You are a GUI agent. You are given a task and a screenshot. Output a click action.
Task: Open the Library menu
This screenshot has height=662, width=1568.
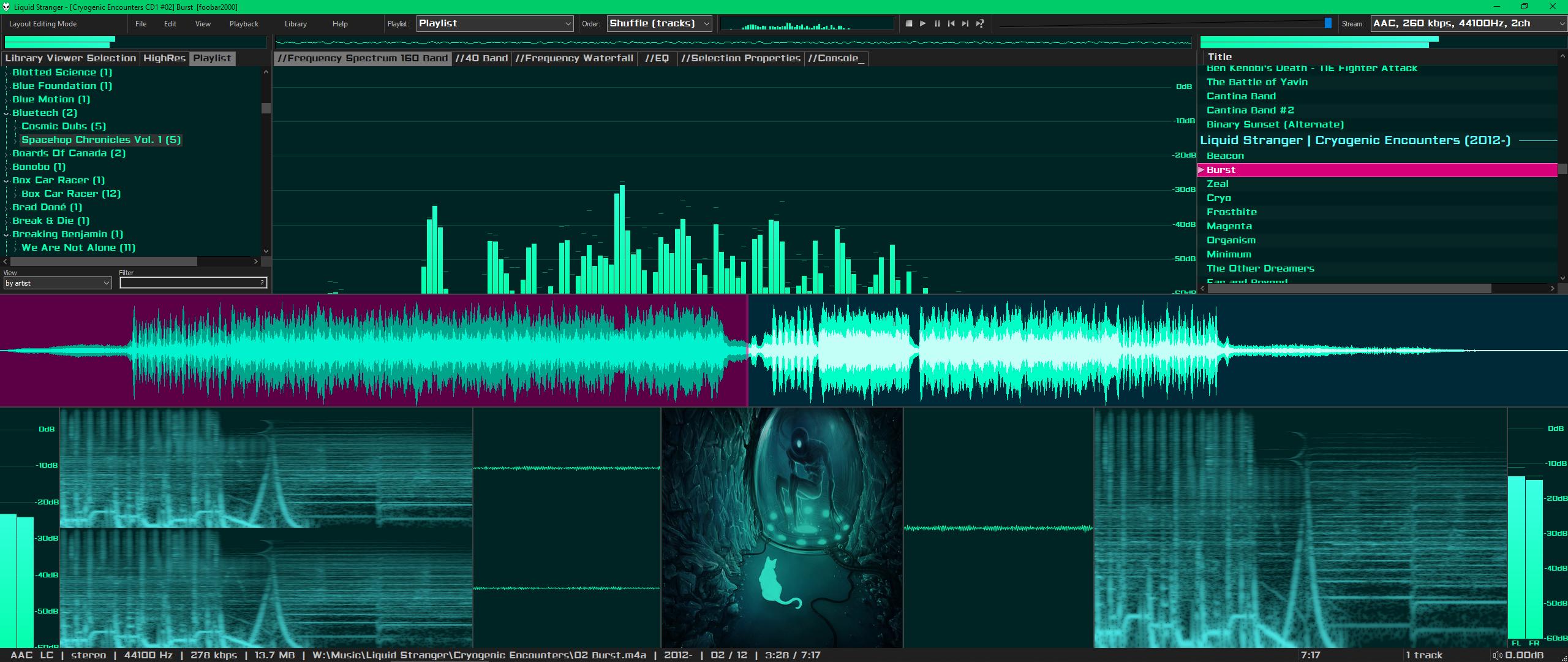click(x=295, y=24)
